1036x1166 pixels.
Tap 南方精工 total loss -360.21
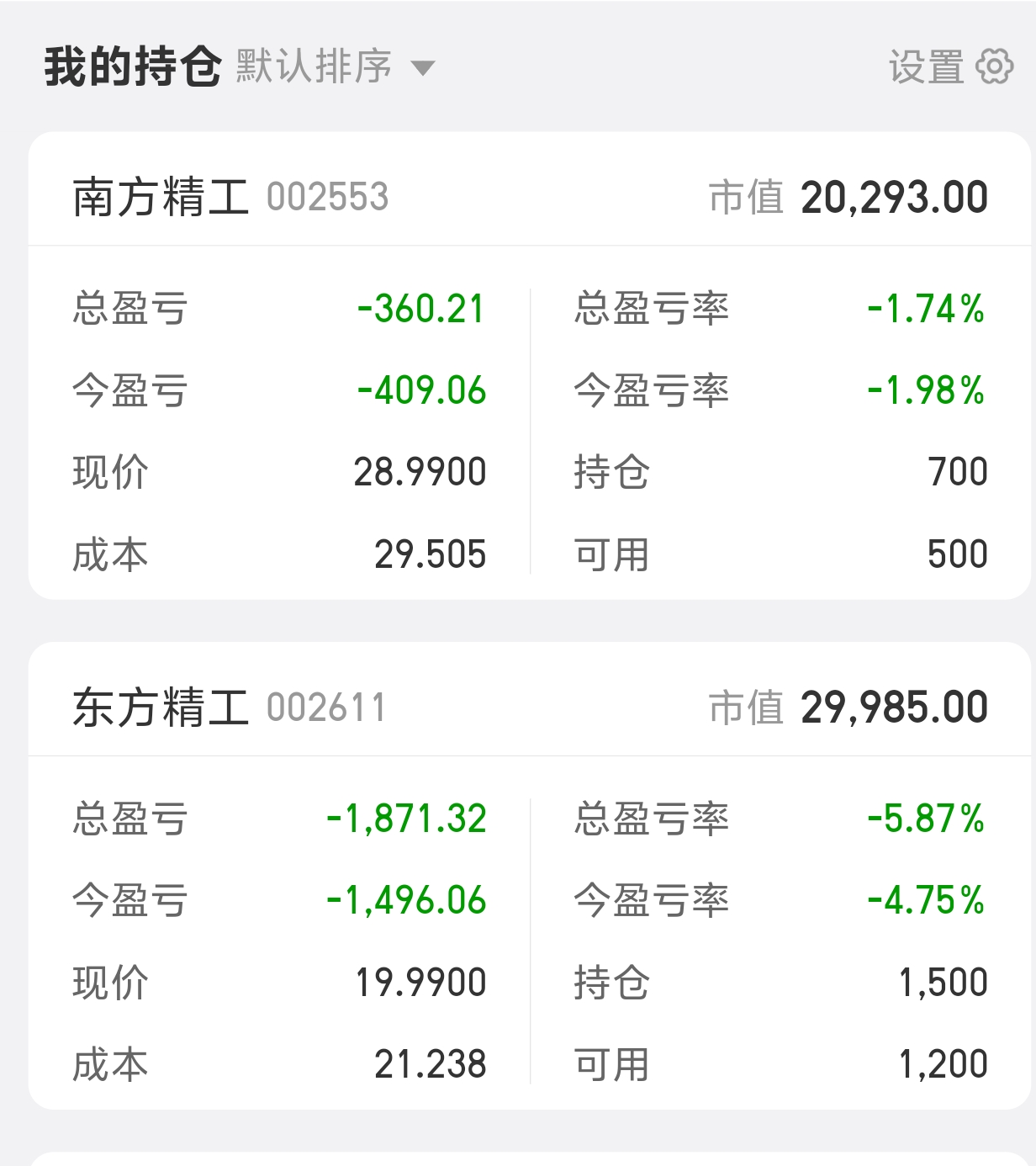422,309
